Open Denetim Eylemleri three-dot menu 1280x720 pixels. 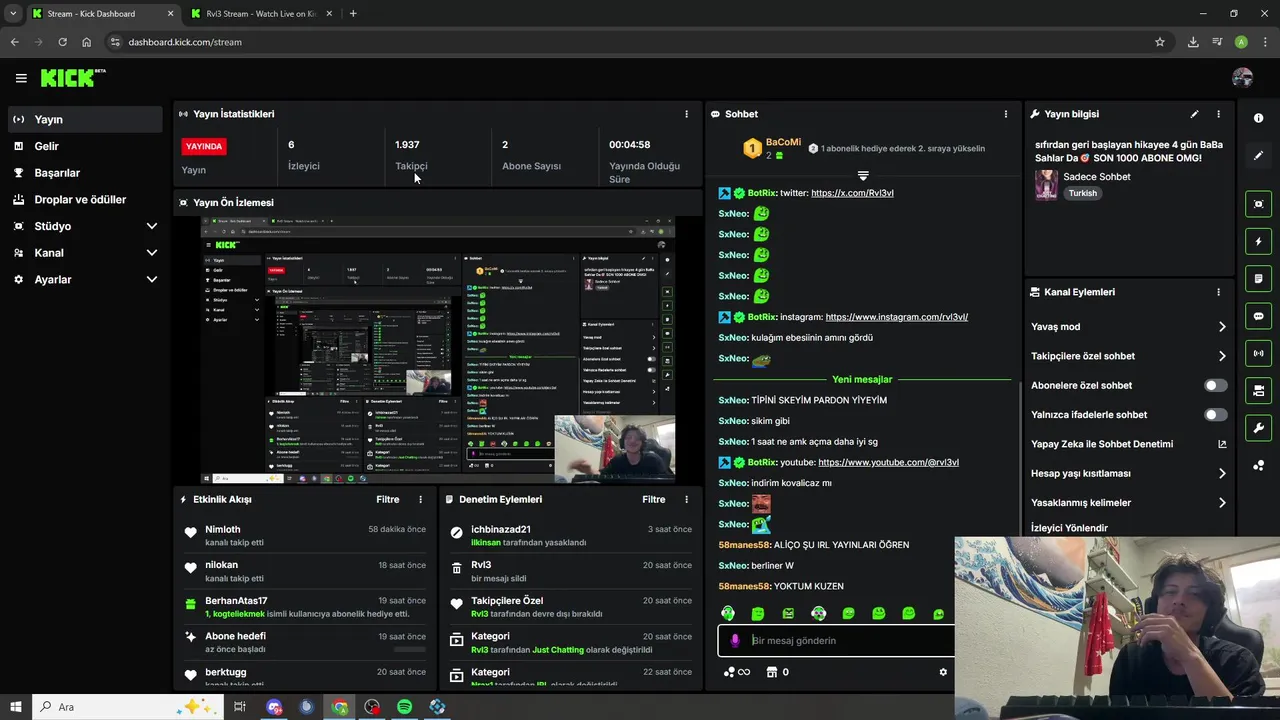pyautogui.click(x=686, y=499)
